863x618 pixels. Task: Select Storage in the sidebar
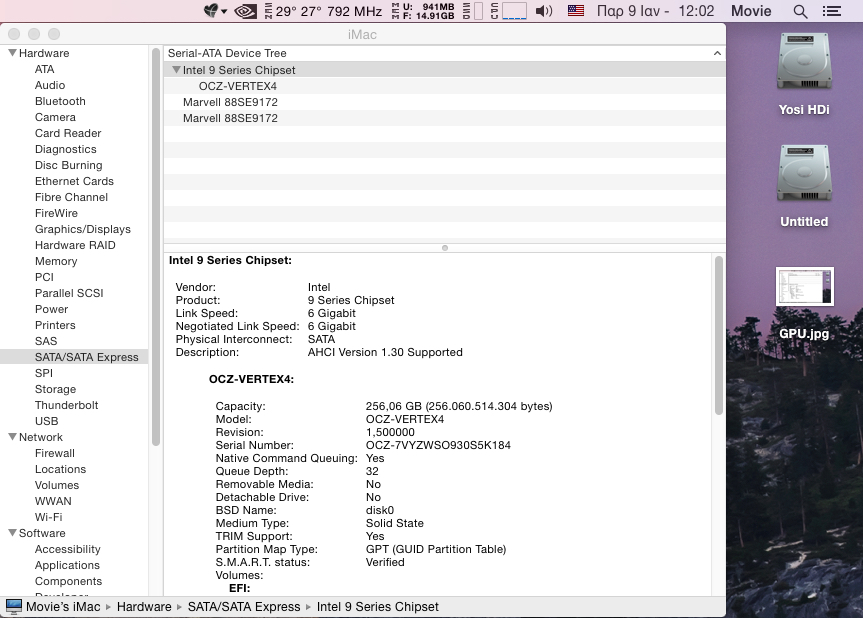[55, 389]
